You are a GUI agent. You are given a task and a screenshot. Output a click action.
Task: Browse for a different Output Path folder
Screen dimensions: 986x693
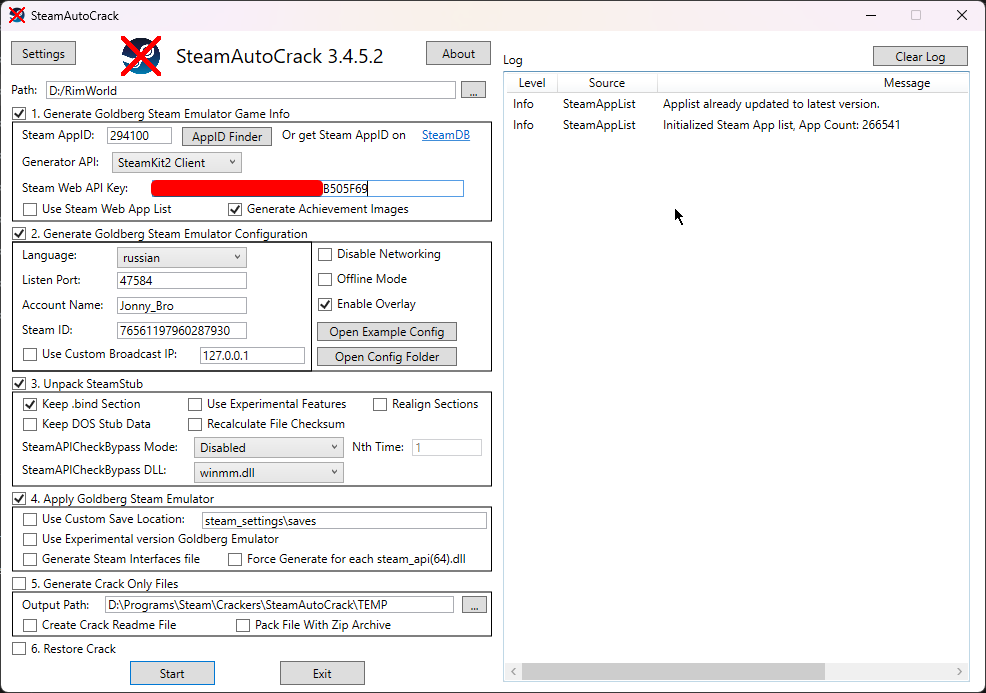[473, 604]
